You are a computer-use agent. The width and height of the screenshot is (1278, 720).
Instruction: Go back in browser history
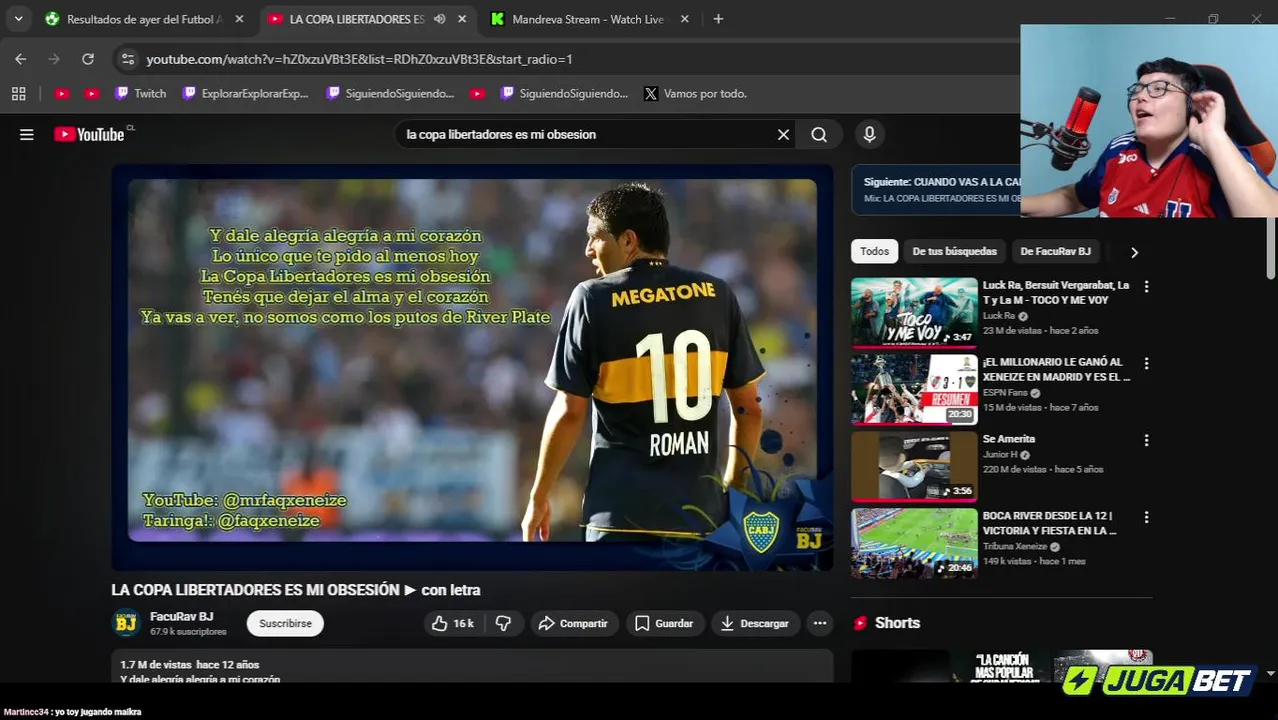[21, 59]
